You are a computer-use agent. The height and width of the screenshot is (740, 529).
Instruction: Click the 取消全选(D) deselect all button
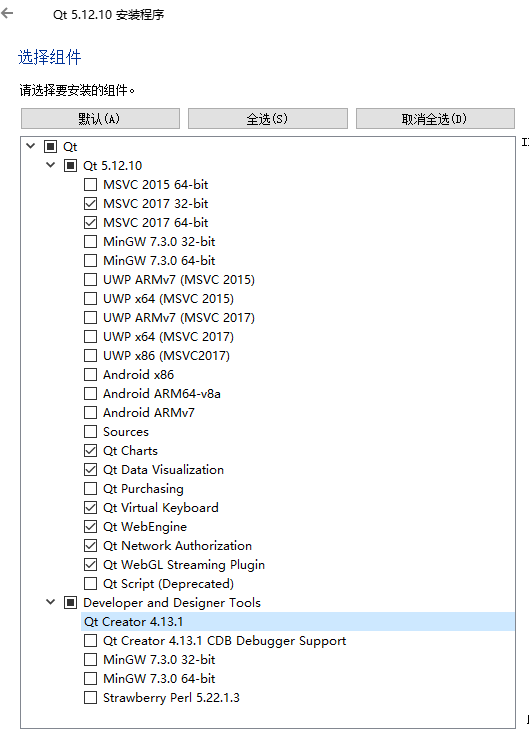[x=435, y=118]
